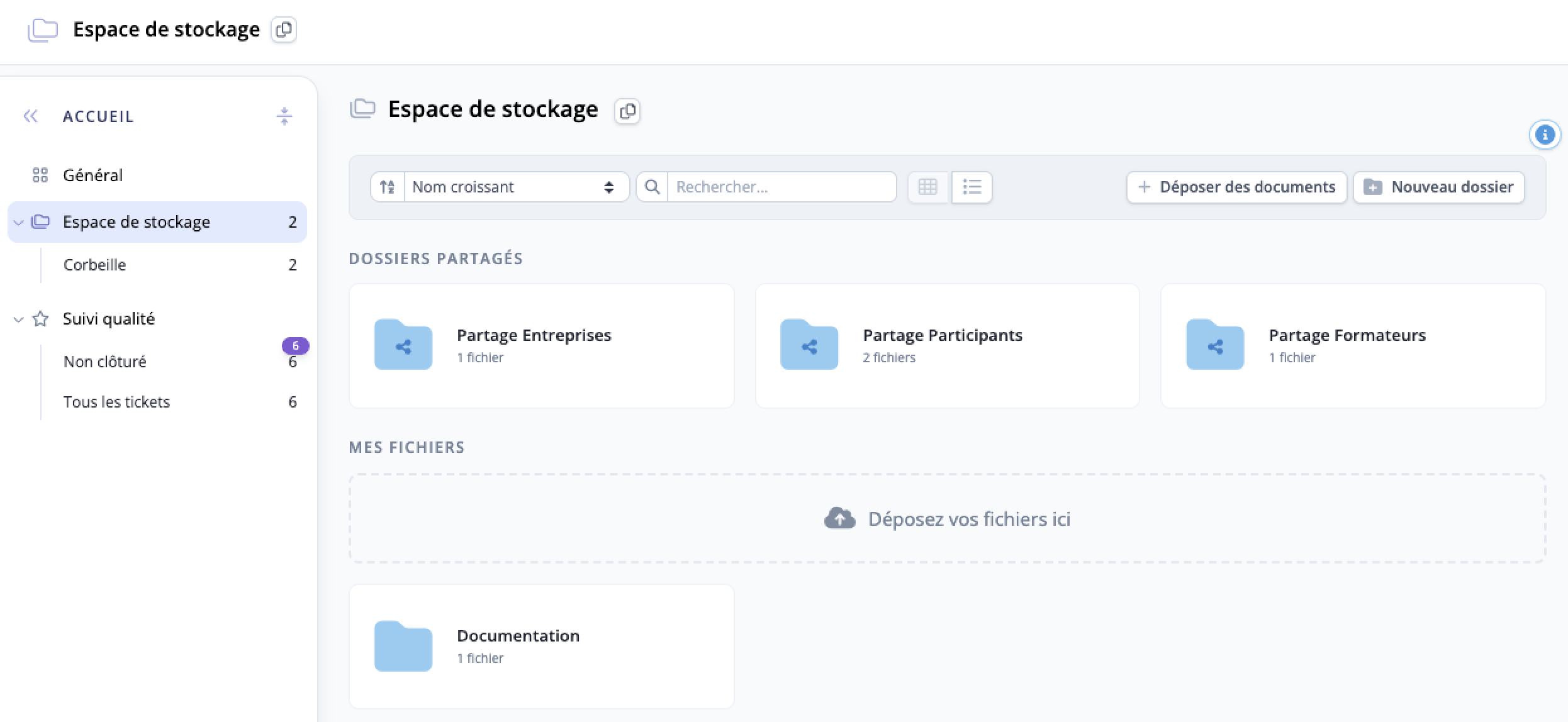Open the Partage Formateurs folder

[1353, 346]
